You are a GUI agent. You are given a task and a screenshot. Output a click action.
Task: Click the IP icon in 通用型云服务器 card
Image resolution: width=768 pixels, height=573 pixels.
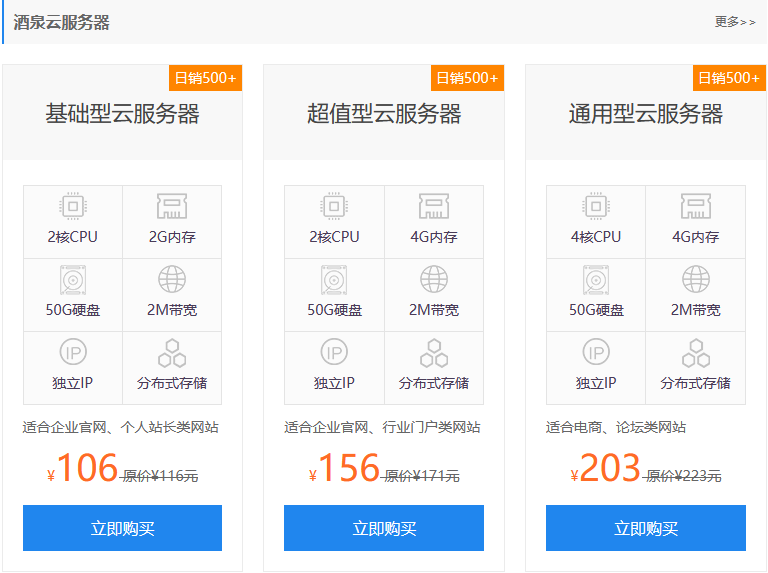tap(596, 352)
